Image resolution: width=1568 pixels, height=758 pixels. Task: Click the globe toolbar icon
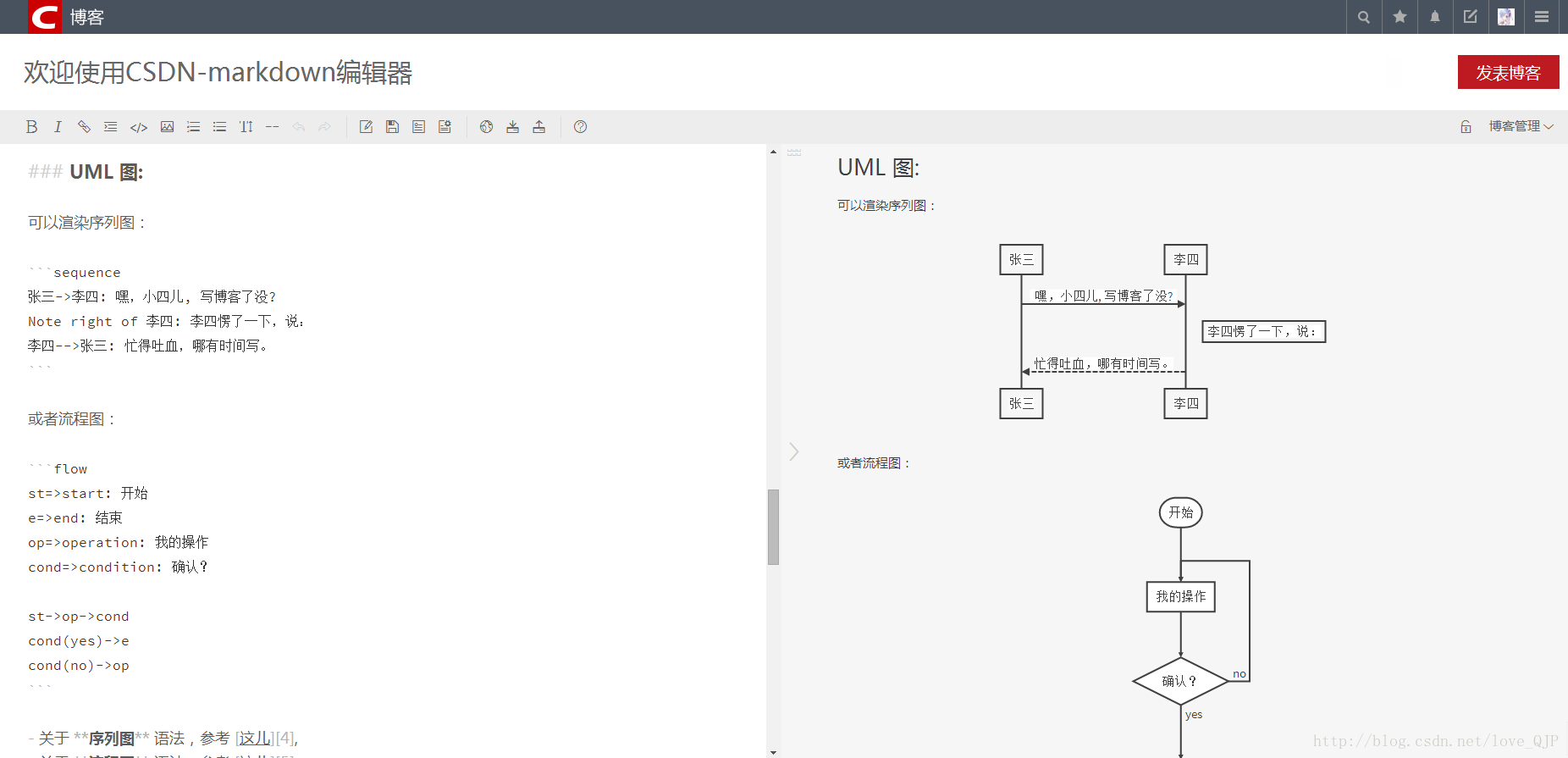coord(486,127)
